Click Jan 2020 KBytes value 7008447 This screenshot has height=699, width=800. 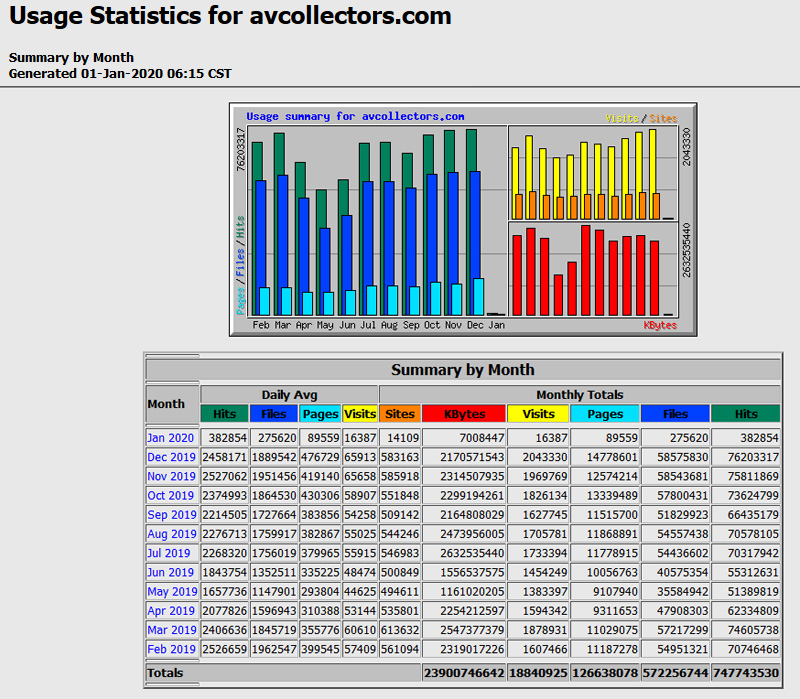click(482, 438)
